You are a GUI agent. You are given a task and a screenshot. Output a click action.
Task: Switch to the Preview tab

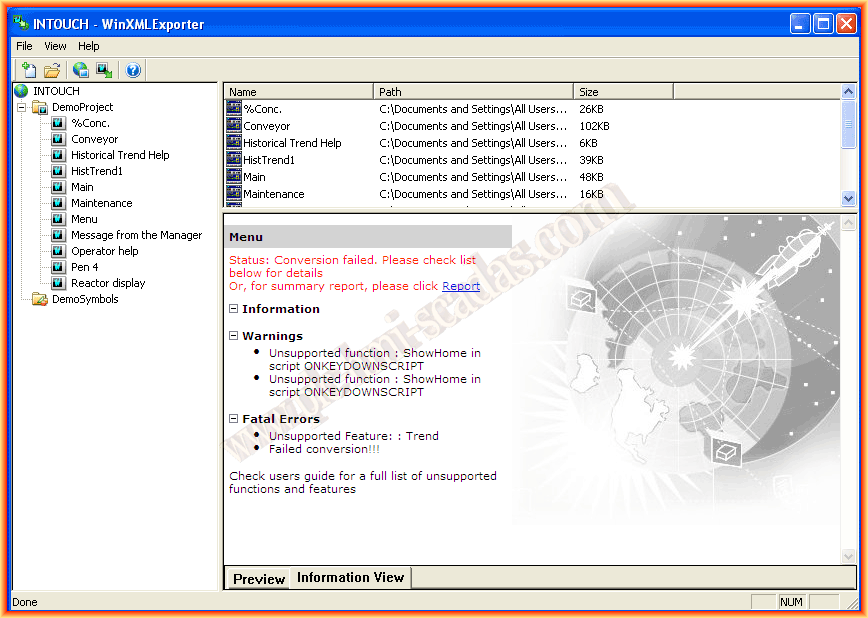pyautogui.click(x=258, y=579)
